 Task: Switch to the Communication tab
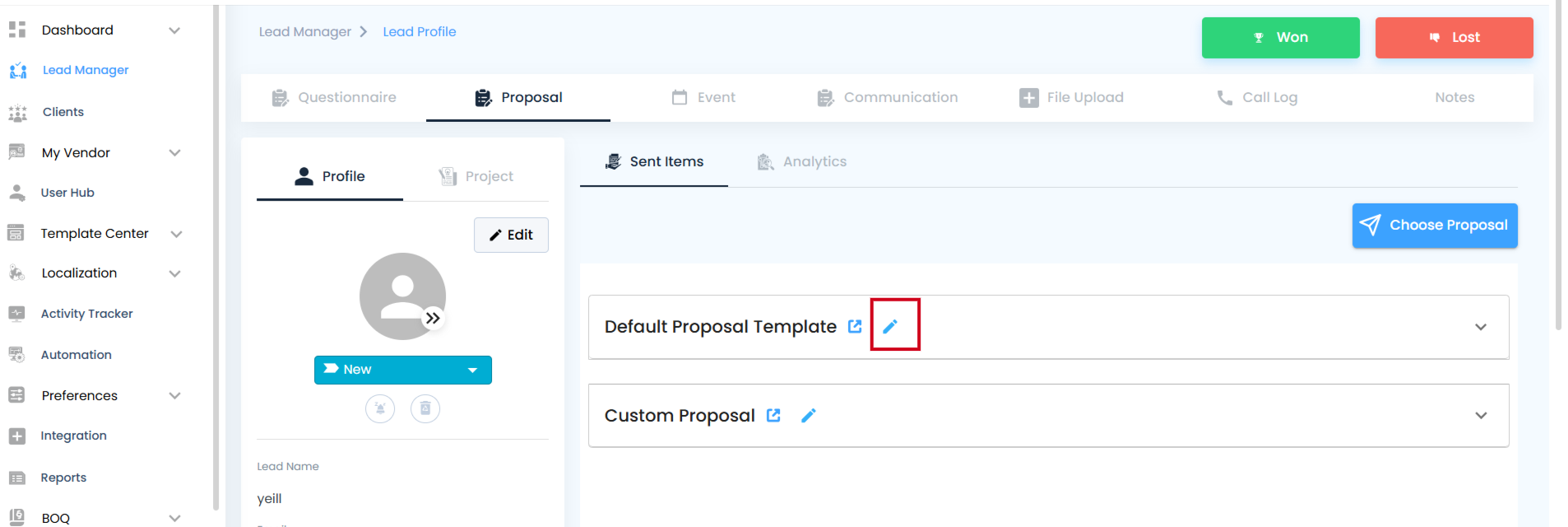[x=888, y=97]
